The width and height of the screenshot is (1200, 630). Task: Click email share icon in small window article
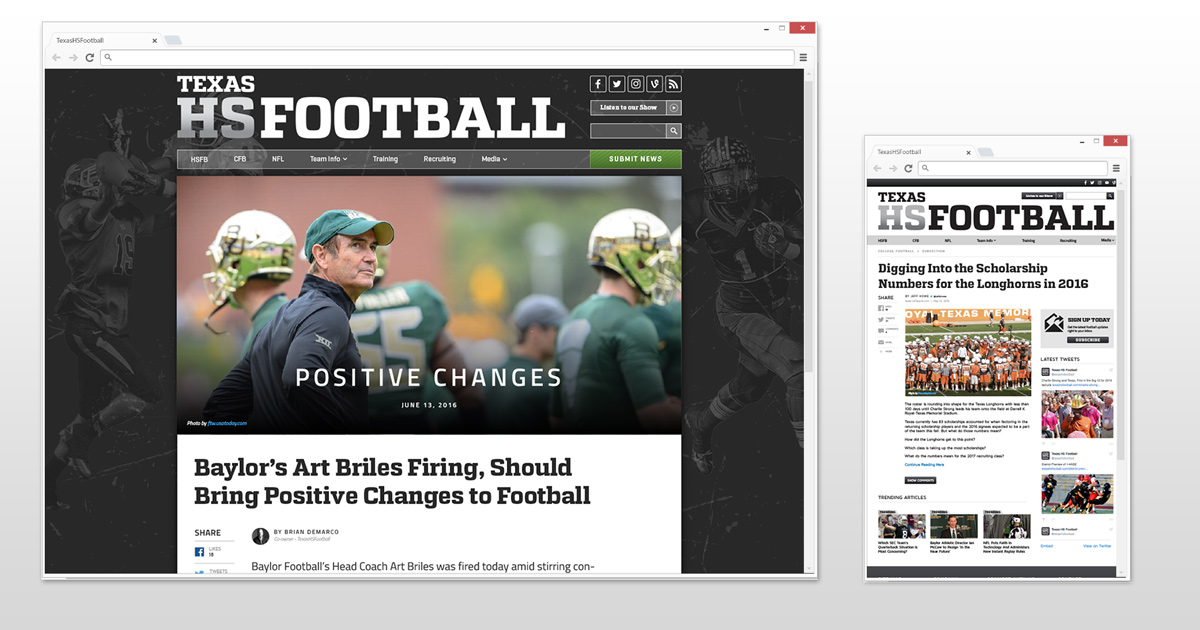[881, 342]
